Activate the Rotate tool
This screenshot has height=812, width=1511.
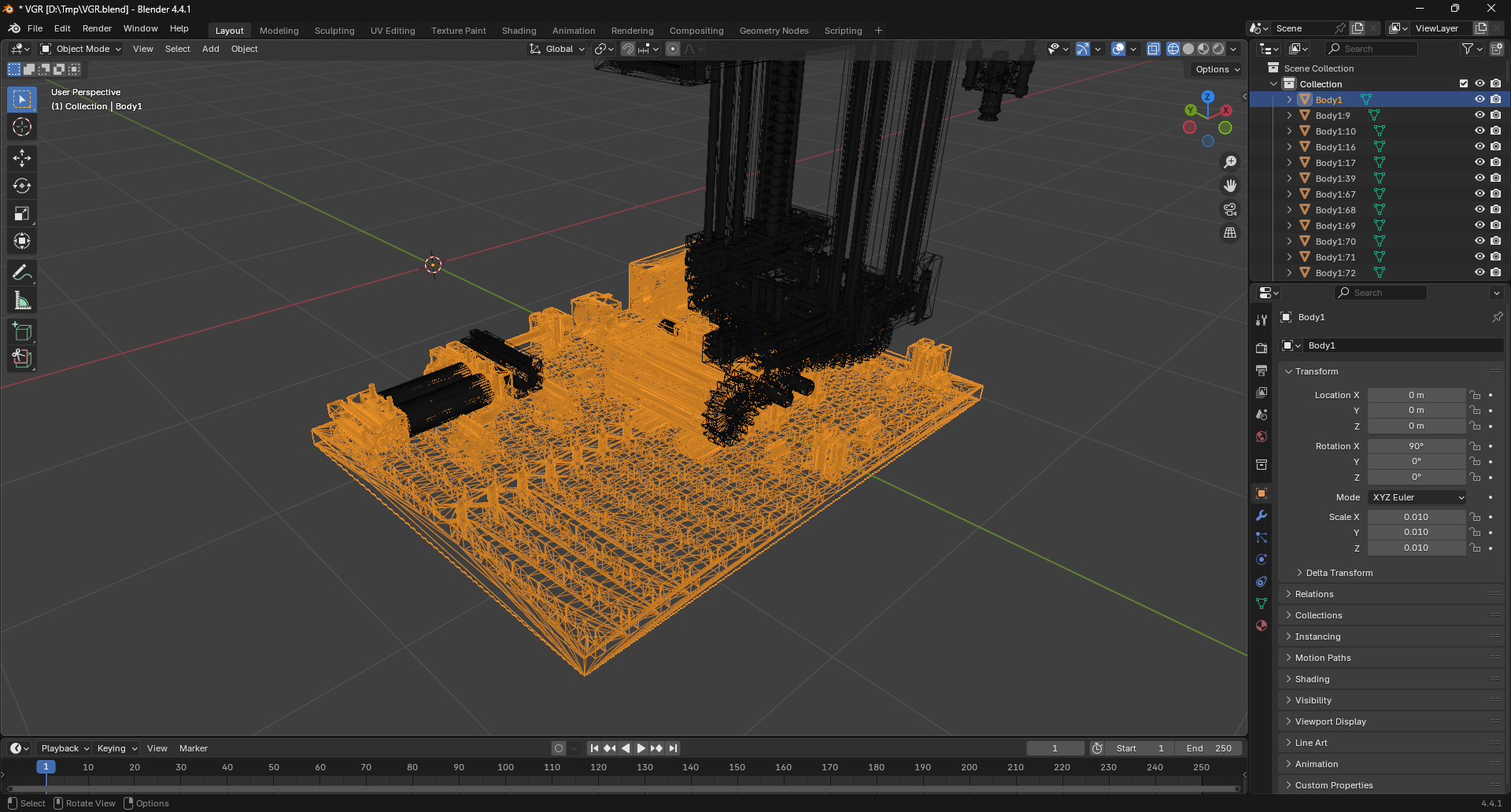click(x=21, y=186)
